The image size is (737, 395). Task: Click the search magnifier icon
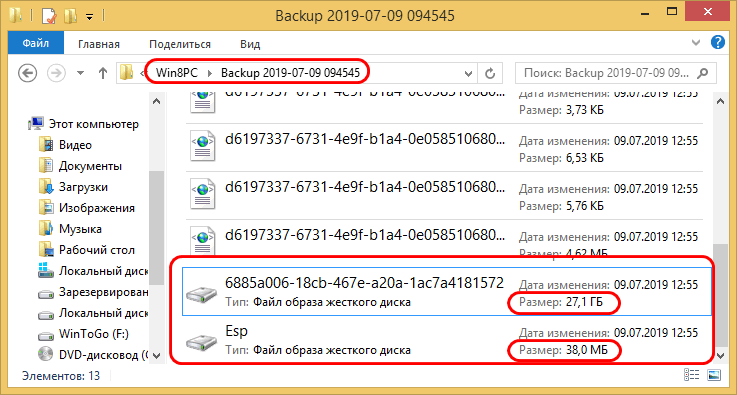703,73
